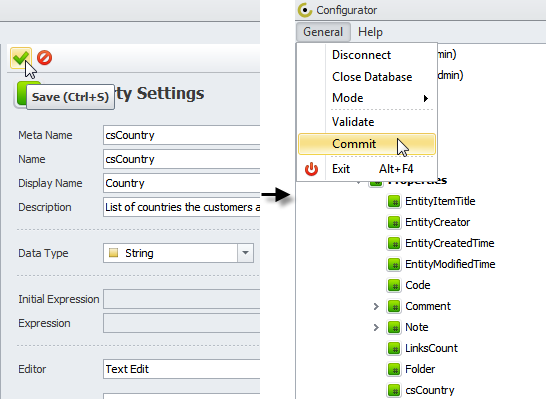546x399 pixels.
Task: Click the green icon next to EntityCreator
Action: pos(394,222)
